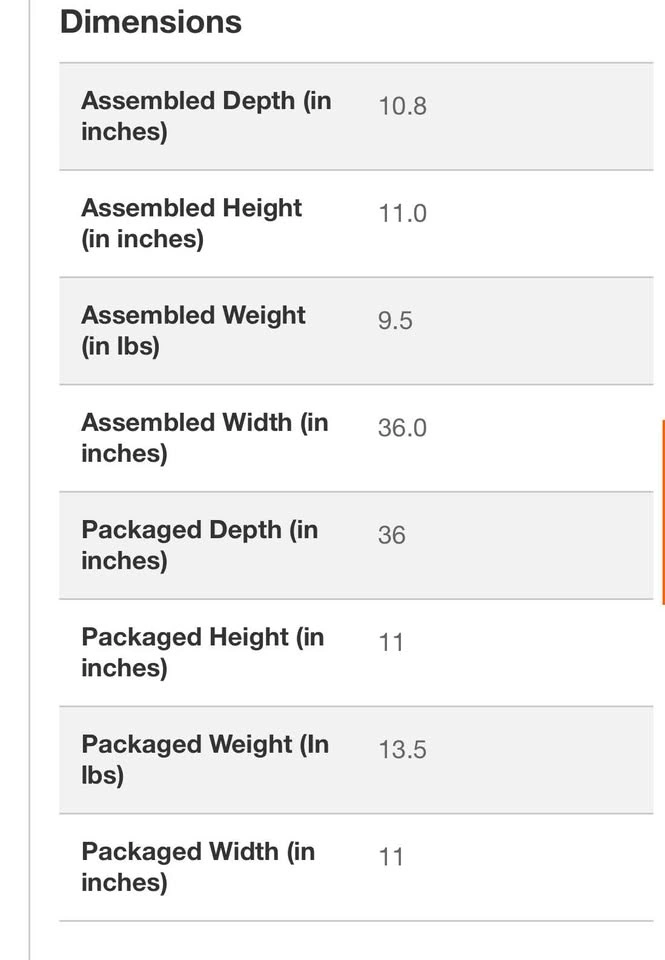Click the 36.0 assembled width value

pyautogui.click(x=402, y=428)
